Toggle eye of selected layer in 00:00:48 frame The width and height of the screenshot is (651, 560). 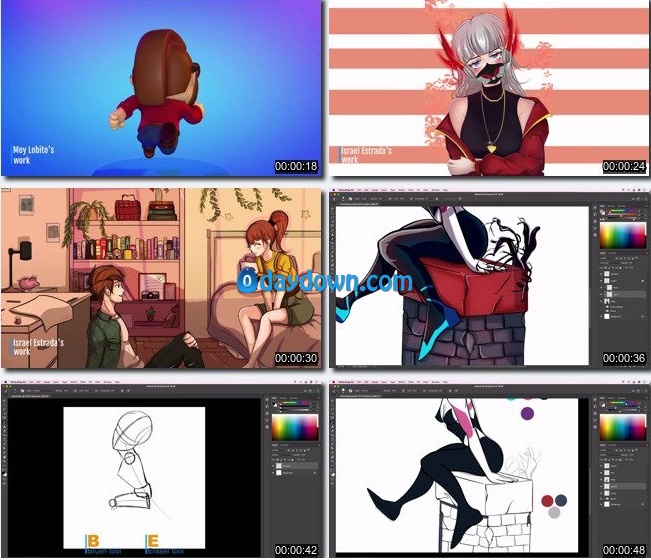[601, 487]
